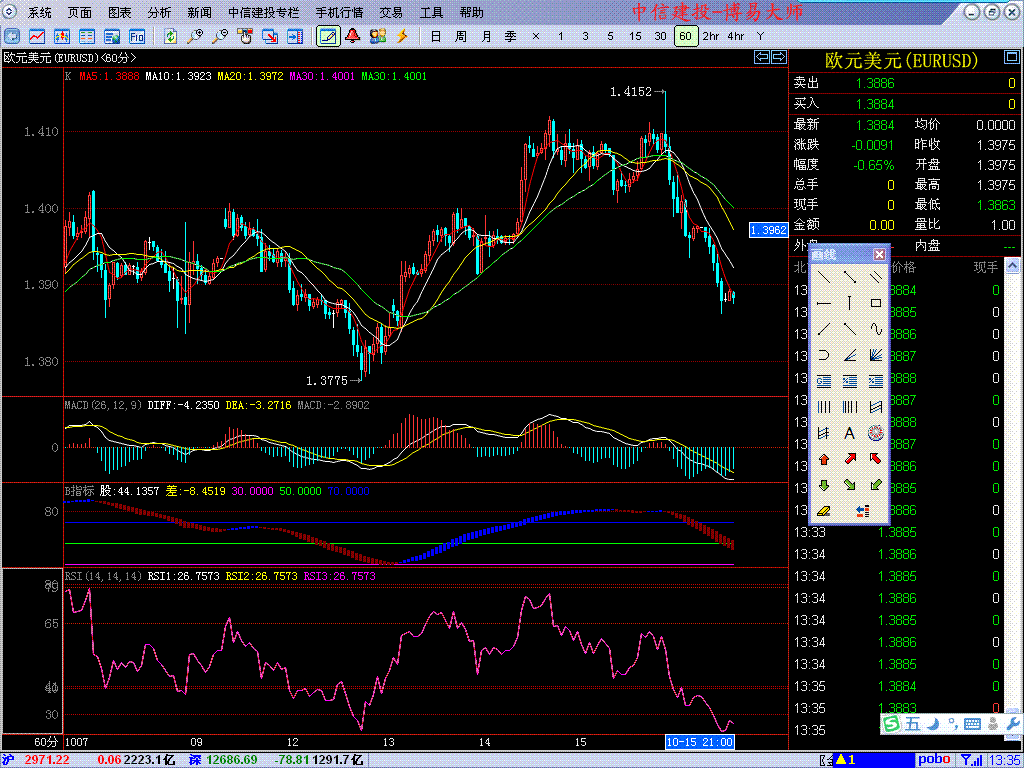Toggle the drawing tools pencil button
1024x768 pixels.
327,36
